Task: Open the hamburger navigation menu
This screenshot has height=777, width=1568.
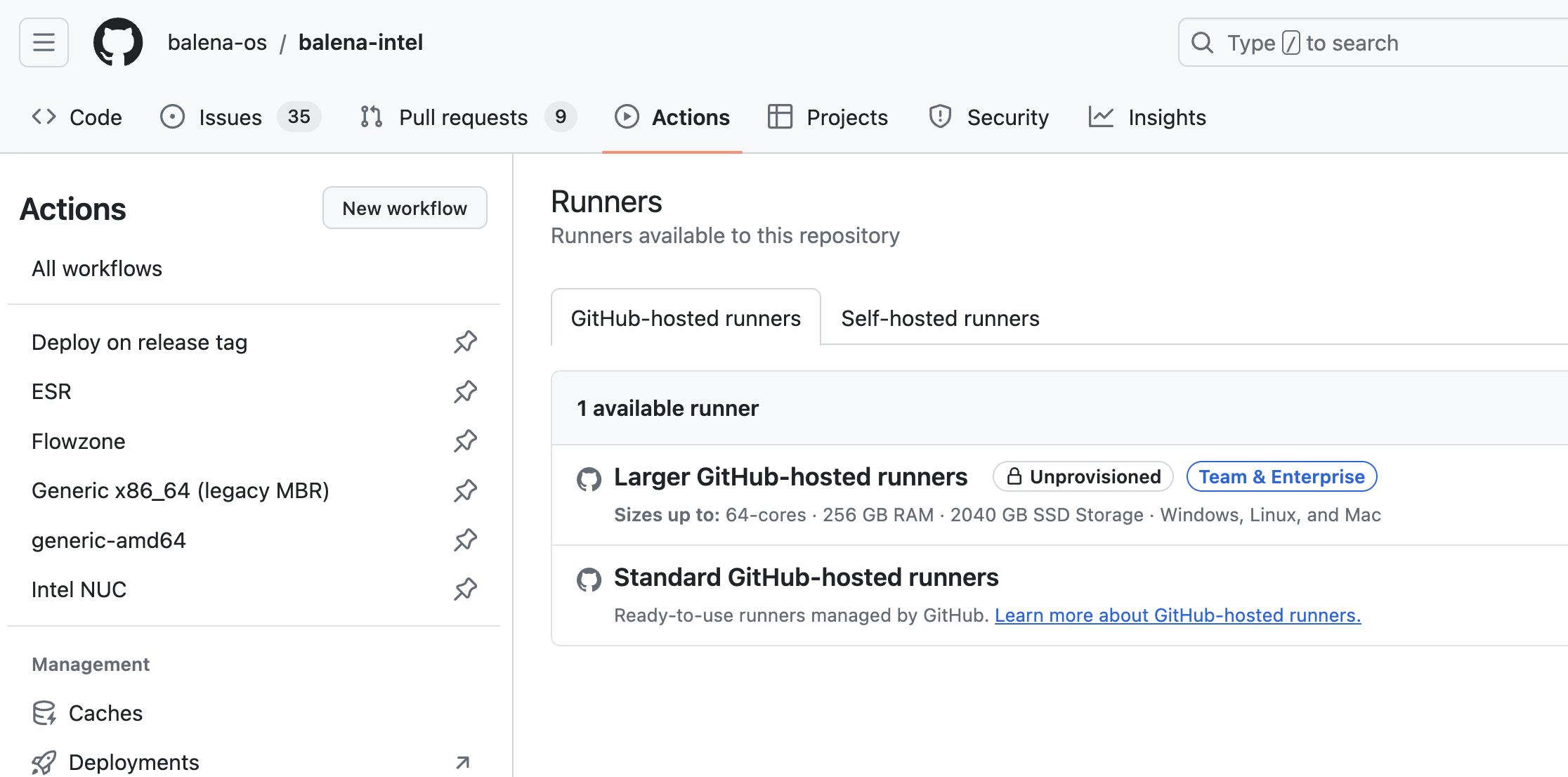Action: coord(44,43)
